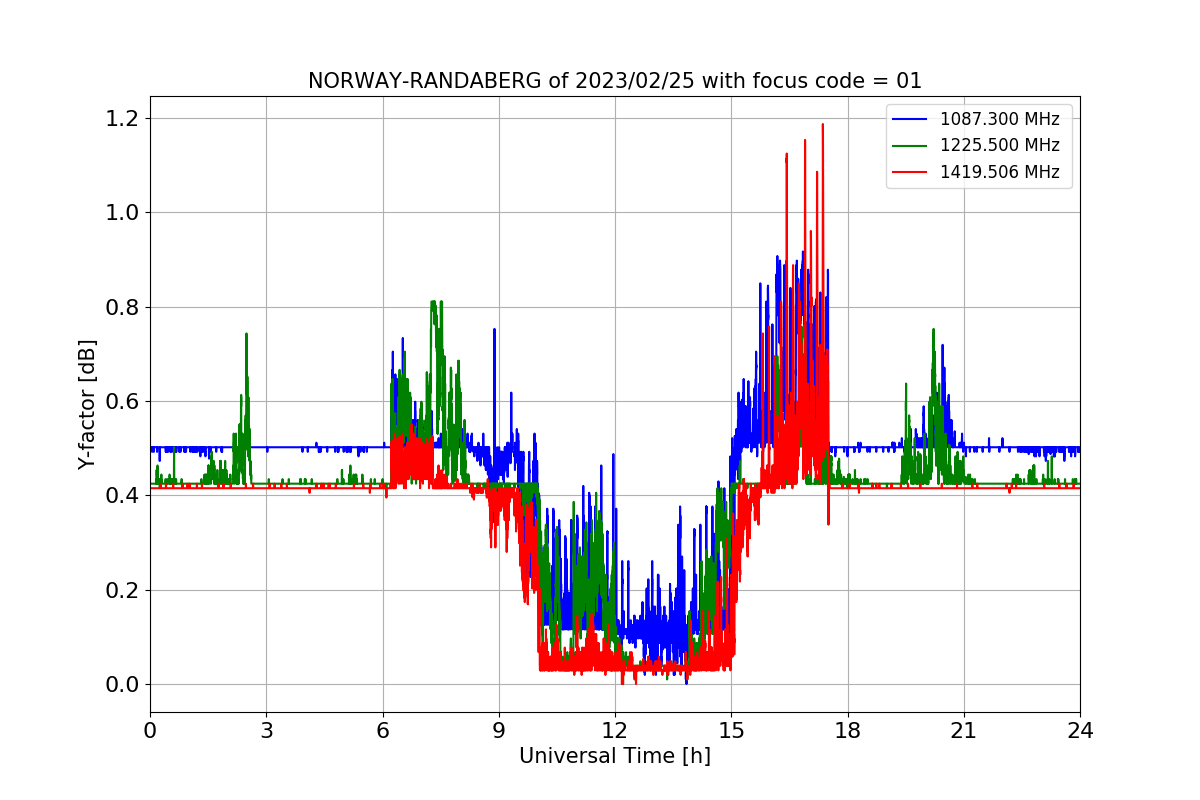Screen dimensions: 1200x800
Task: Select the 1225.500 MHz legend label
Action: (1000, 145)
